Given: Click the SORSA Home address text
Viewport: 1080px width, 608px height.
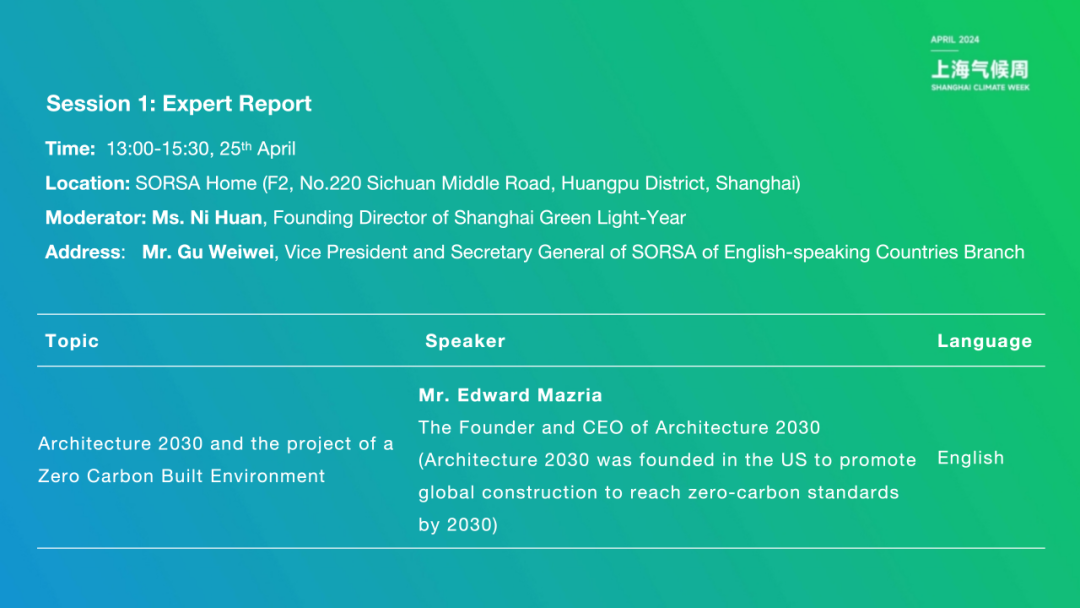Looking at the screenshot, I should (x=468, y=183).
